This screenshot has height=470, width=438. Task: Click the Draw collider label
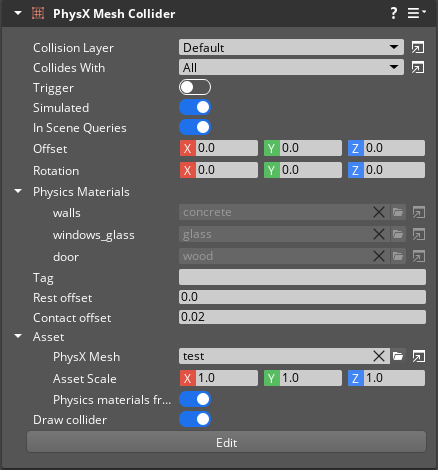[70, 420]
